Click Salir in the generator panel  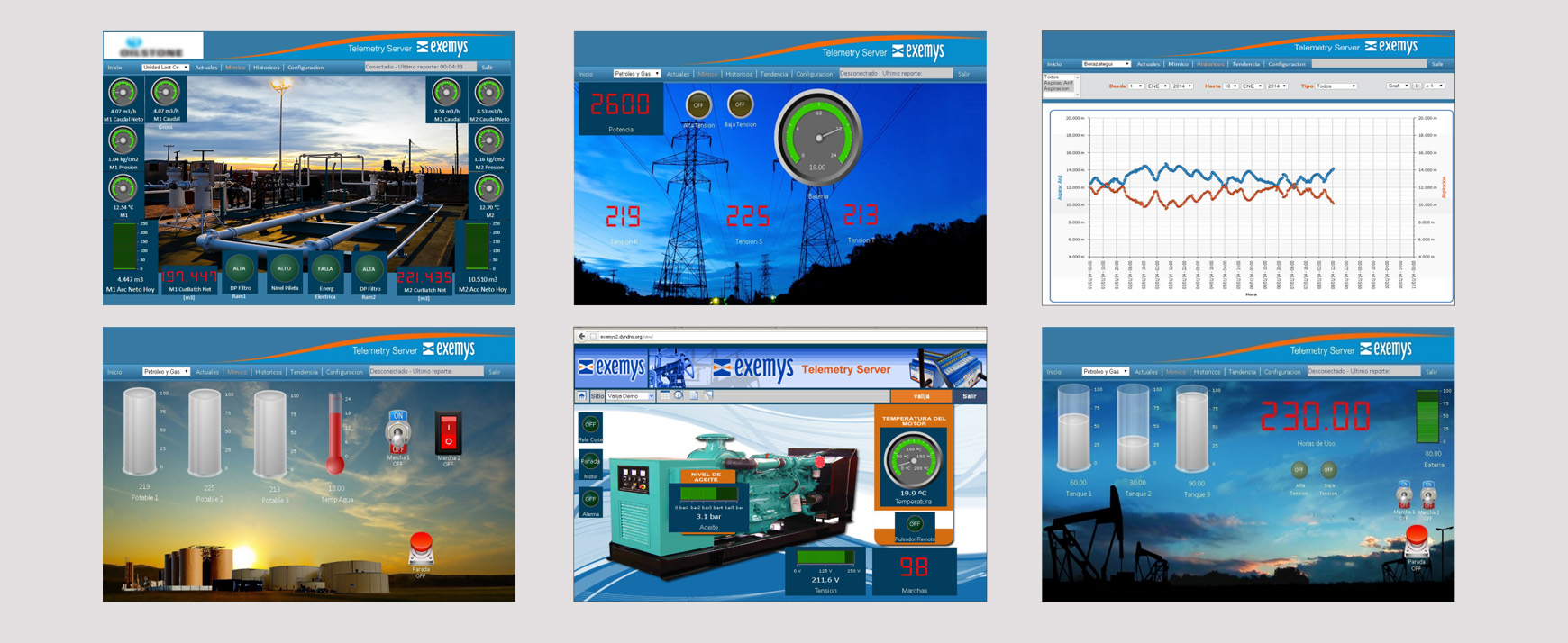[969, 396]
